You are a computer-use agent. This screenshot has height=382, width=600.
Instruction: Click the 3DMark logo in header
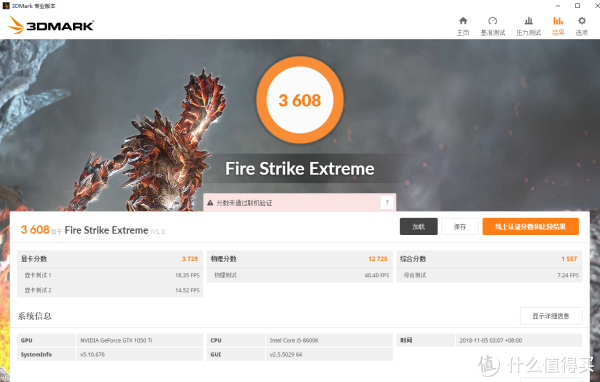click(51, 25)
